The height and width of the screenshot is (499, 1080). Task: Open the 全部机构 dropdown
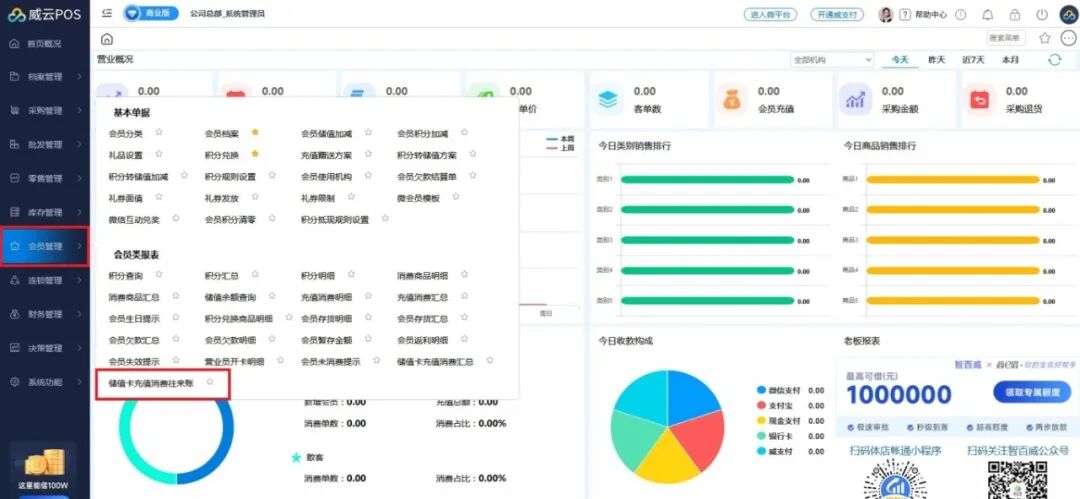point(831,60)
